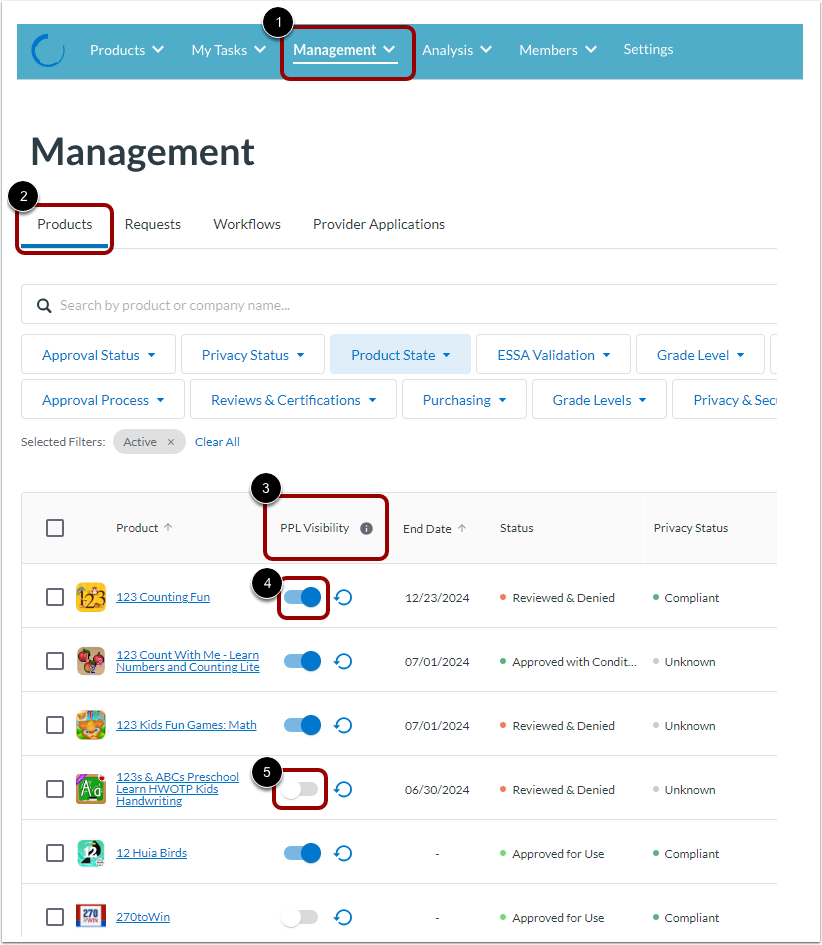Image resolution: width=822 pixels, height=945 pixels.
Task: Open the Products menu in top navigation
Action: coord(127,50)
